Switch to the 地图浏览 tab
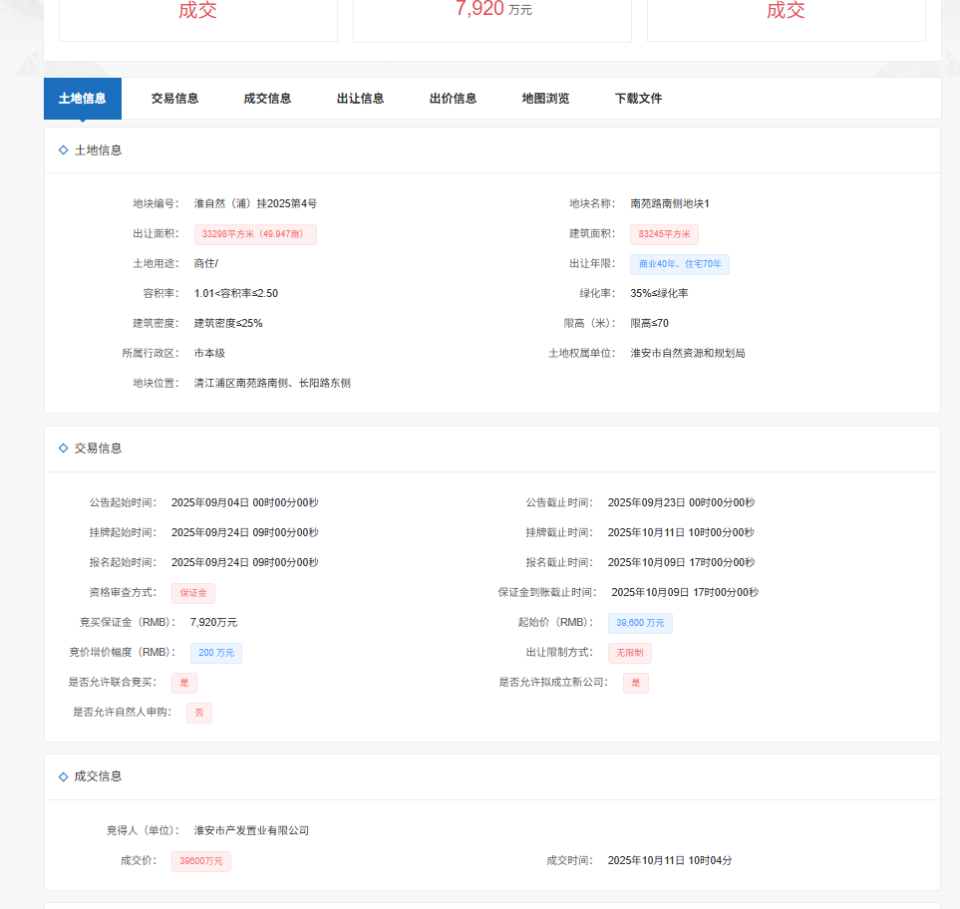Image resolution: width=960 pixels, height=909 pixels. coord(544,98)
